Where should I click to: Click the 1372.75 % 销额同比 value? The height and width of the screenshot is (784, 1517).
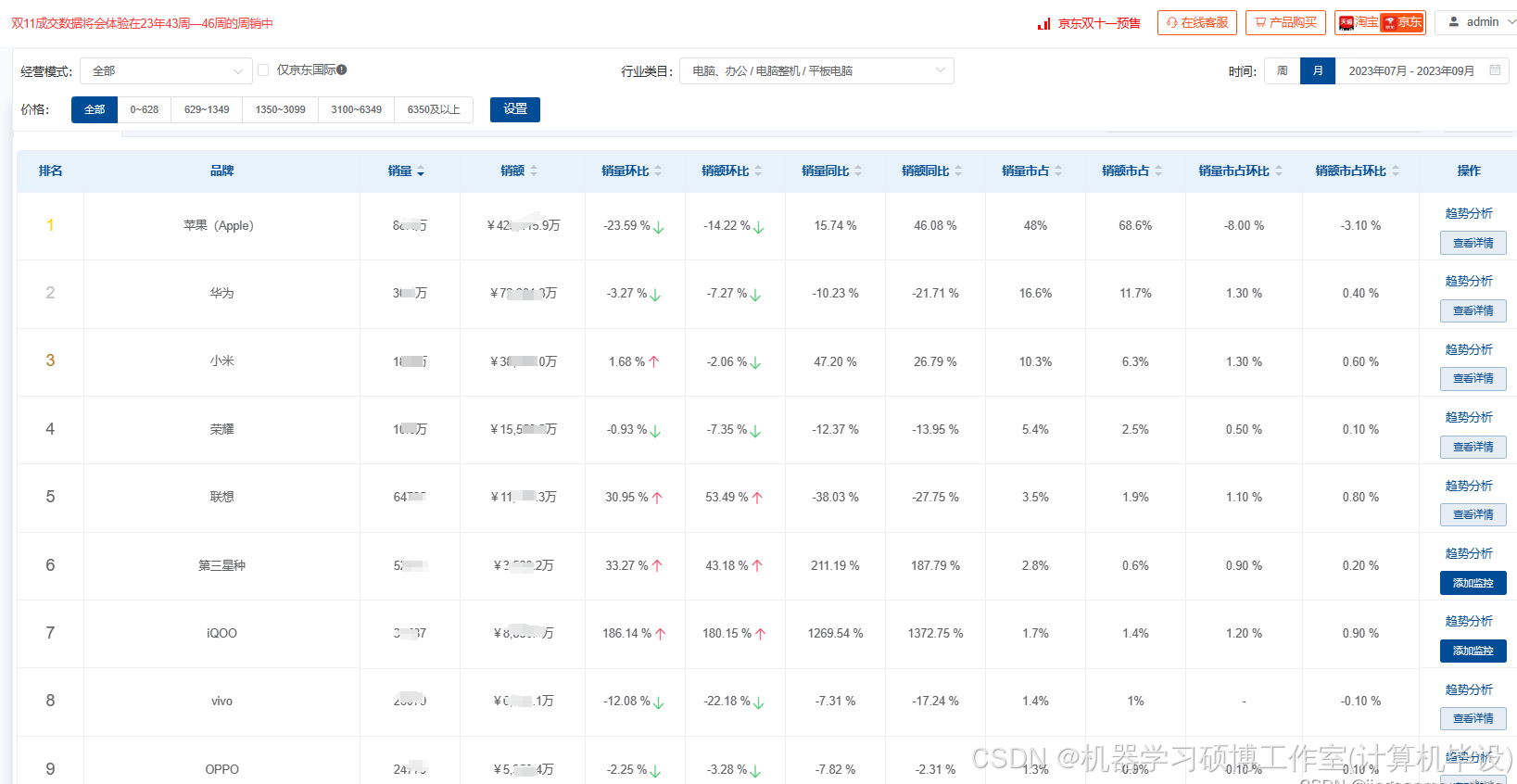click(x=935, y=633)
